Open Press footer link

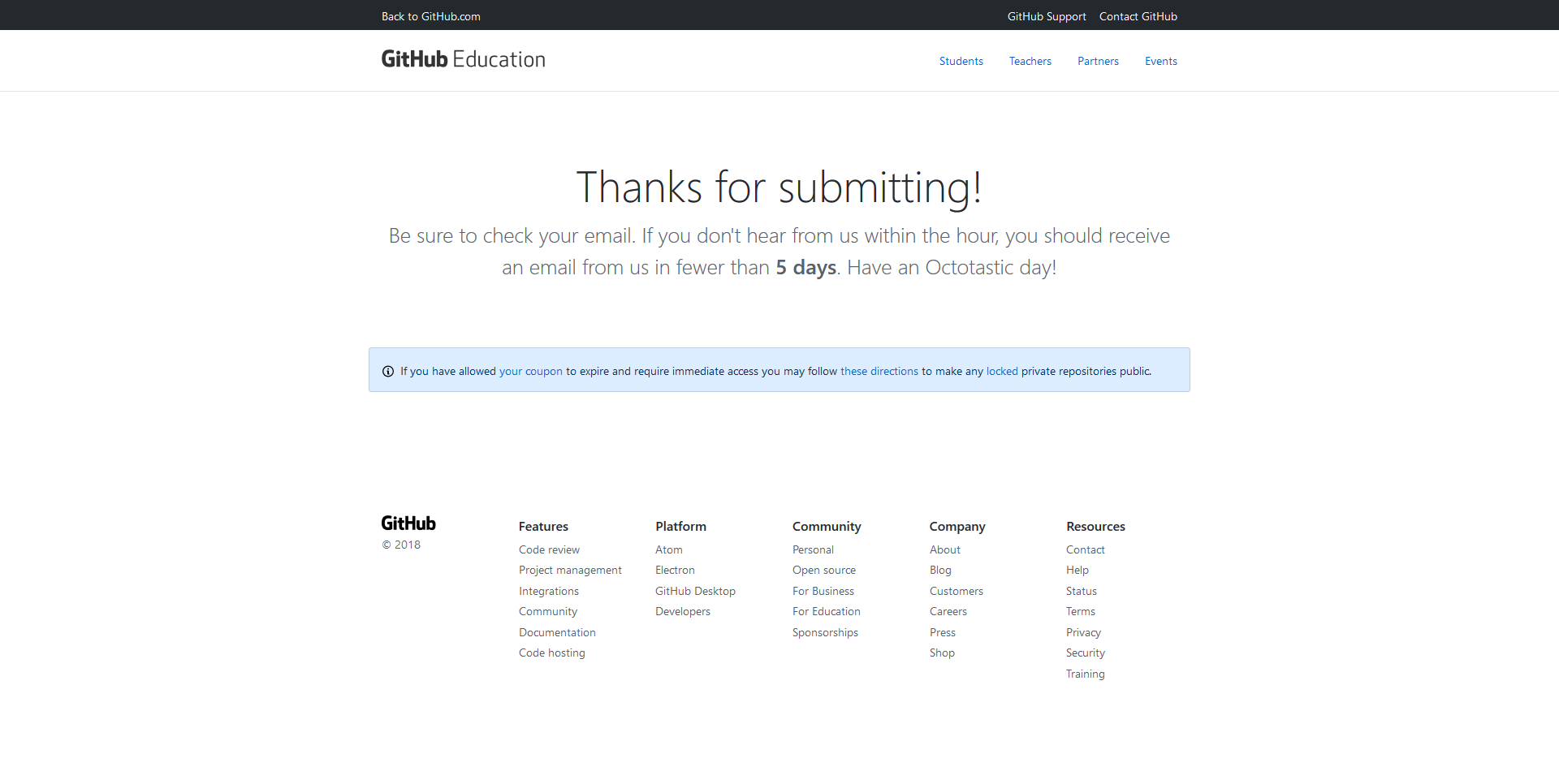[943, 632]
